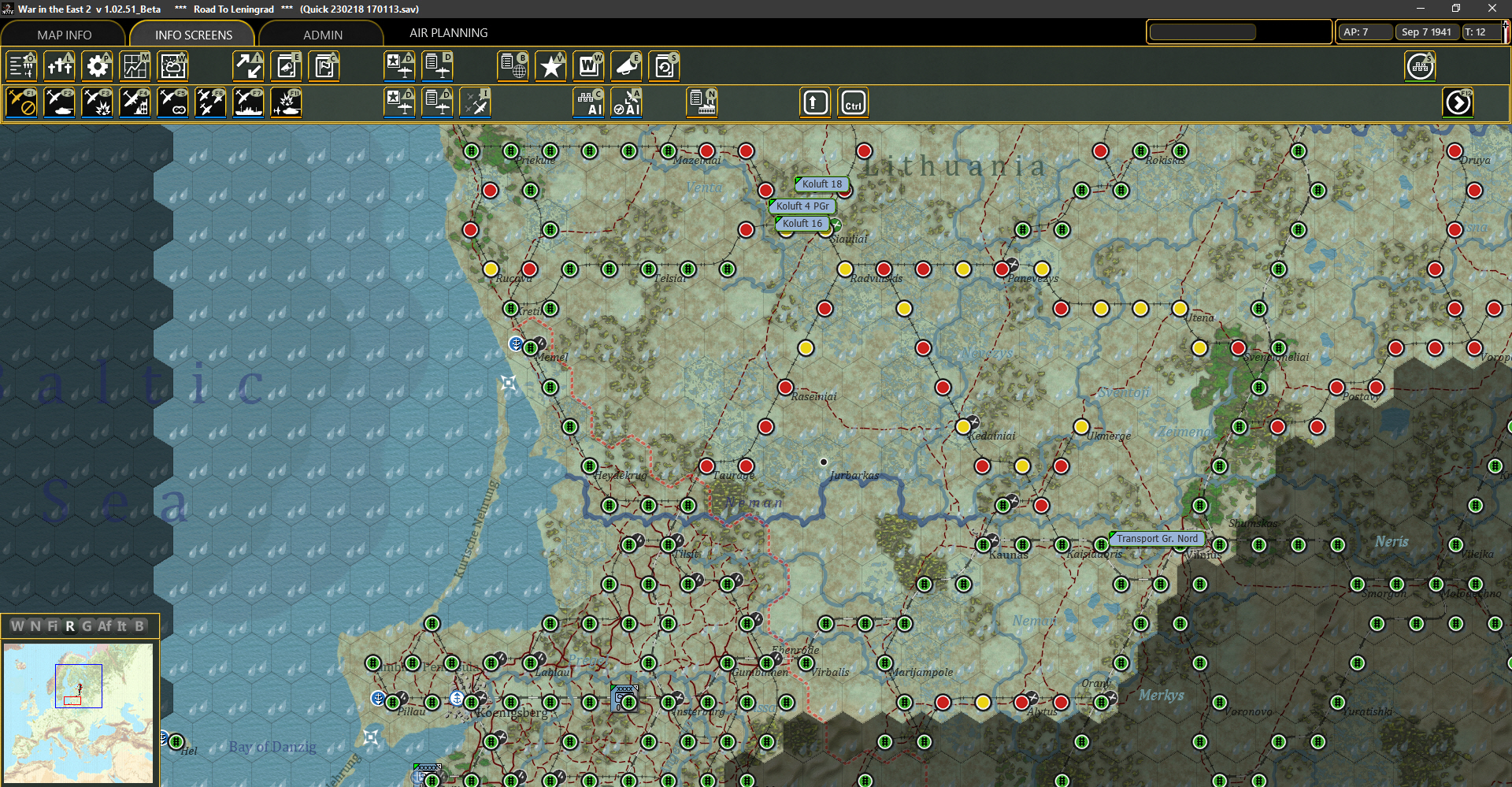Click the empty field in the top bar

1203,32
